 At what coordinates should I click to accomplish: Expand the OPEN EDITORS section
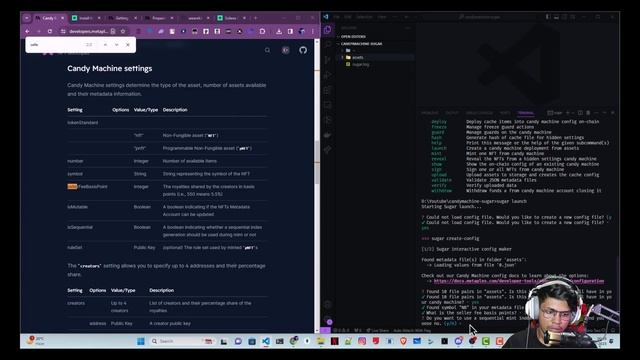click(x=353, y=37)
